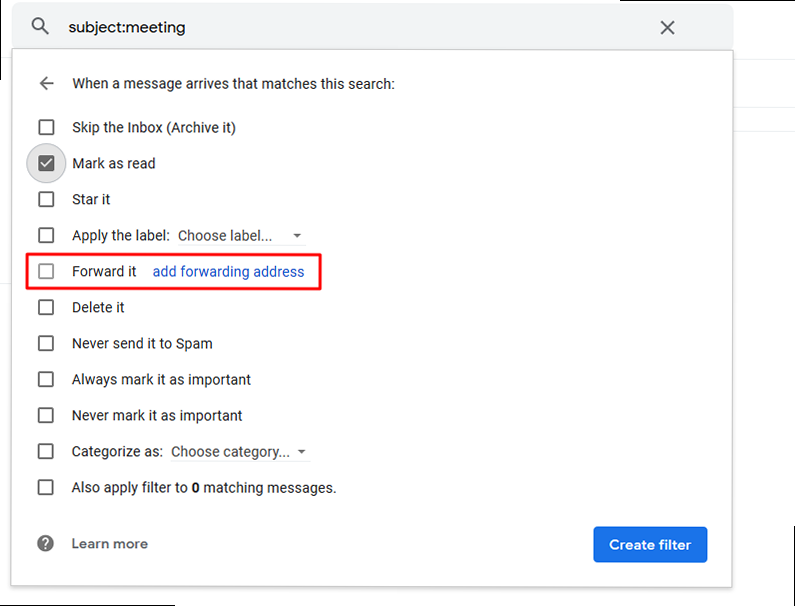Screen dimensions: 795x606
Task: Click the help question mark icon
Action: (46, 544)
